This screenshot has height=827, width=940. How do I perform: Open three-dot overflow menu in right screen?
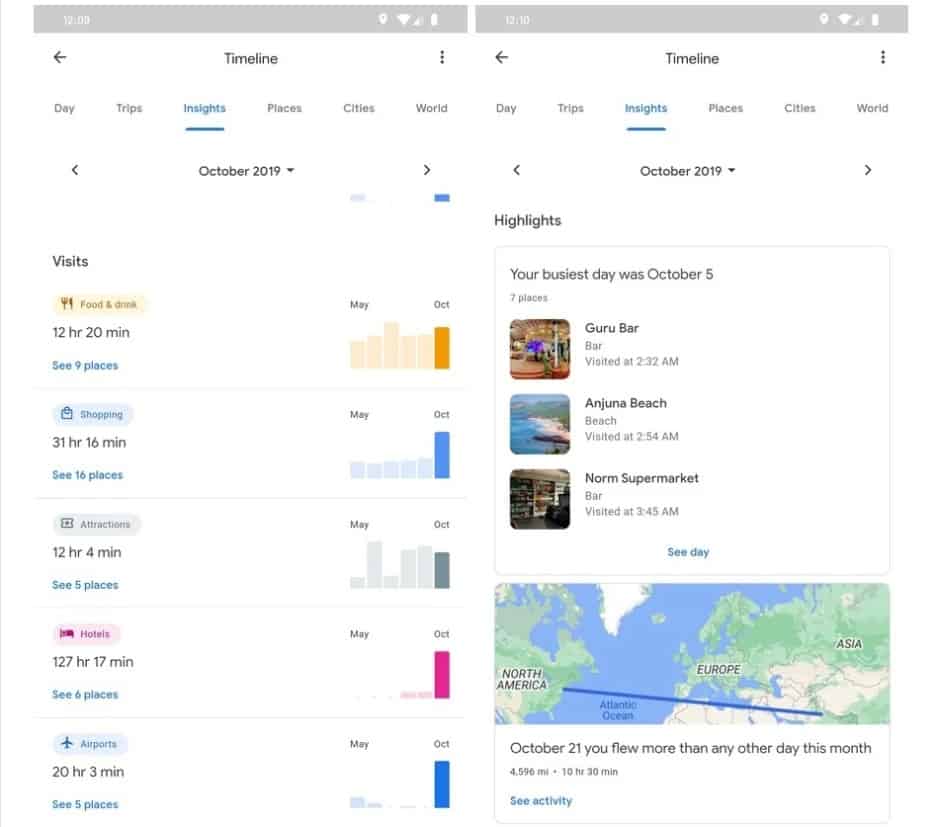(882, 58)
